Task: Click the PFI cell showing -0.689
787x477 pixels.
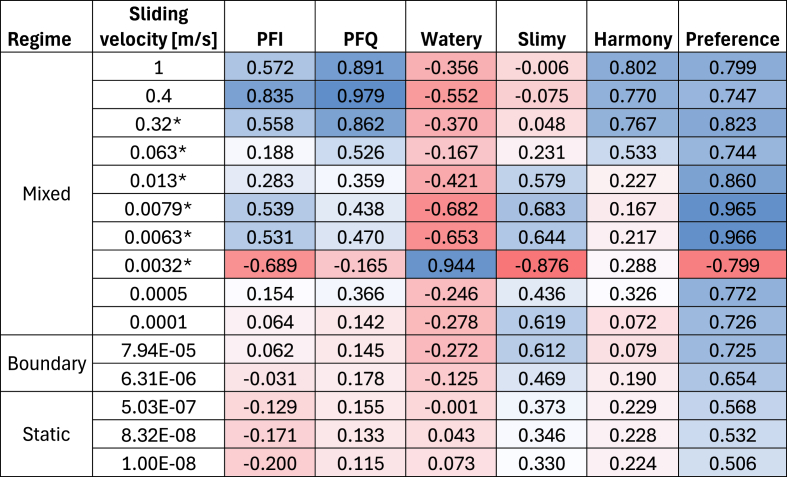Action: [x=270, y=265]
